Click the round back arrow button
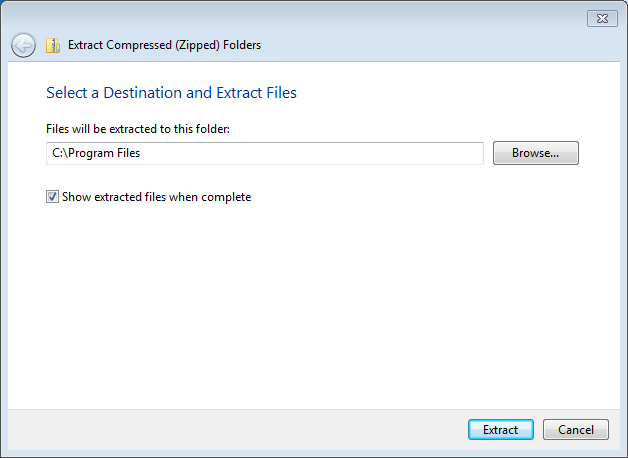The image size is (628, 458). (23, 45)
